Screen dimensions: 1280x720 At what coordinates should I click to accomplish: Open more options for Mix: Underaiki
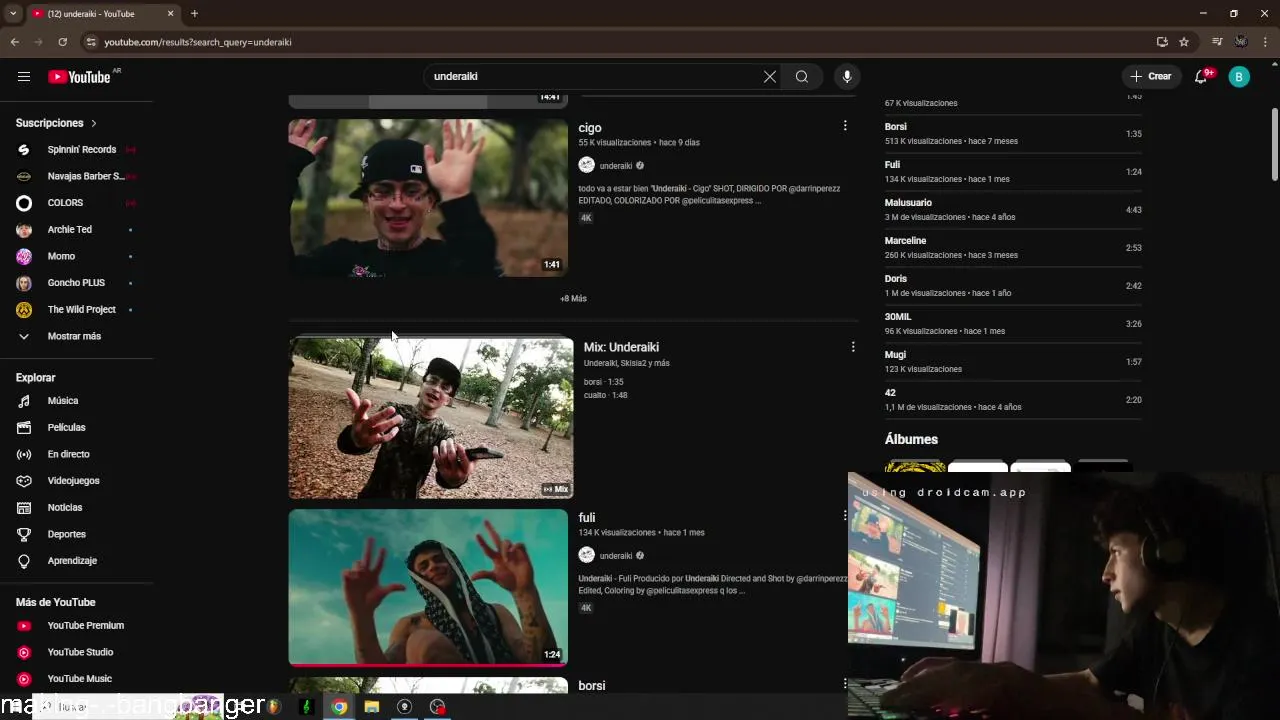853,347
